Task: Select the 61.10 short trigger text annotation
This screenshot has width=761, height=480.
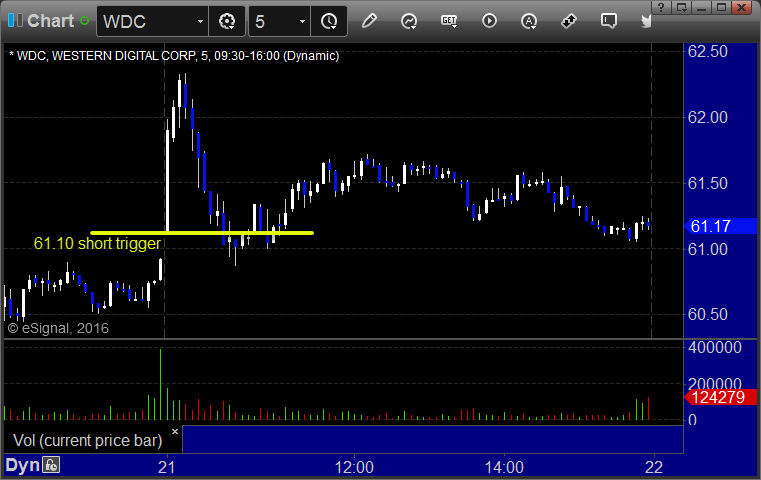Action: coord(97,243)
